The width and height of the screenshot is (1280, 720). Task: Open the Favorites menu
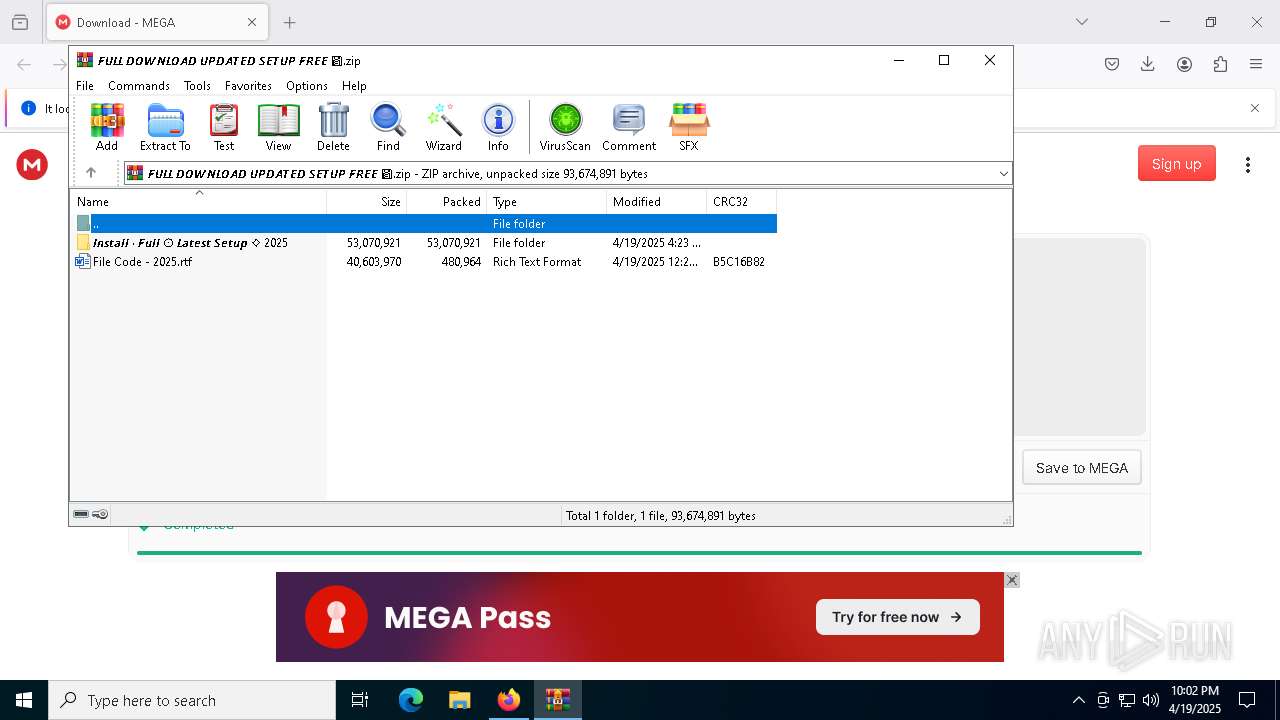click(248, 86)
